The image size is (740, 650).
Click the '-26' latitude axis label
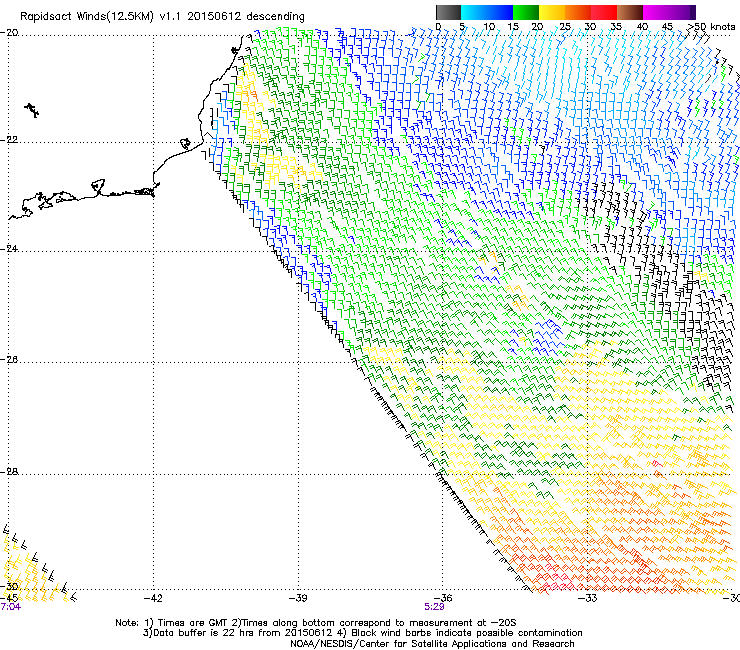9,360
